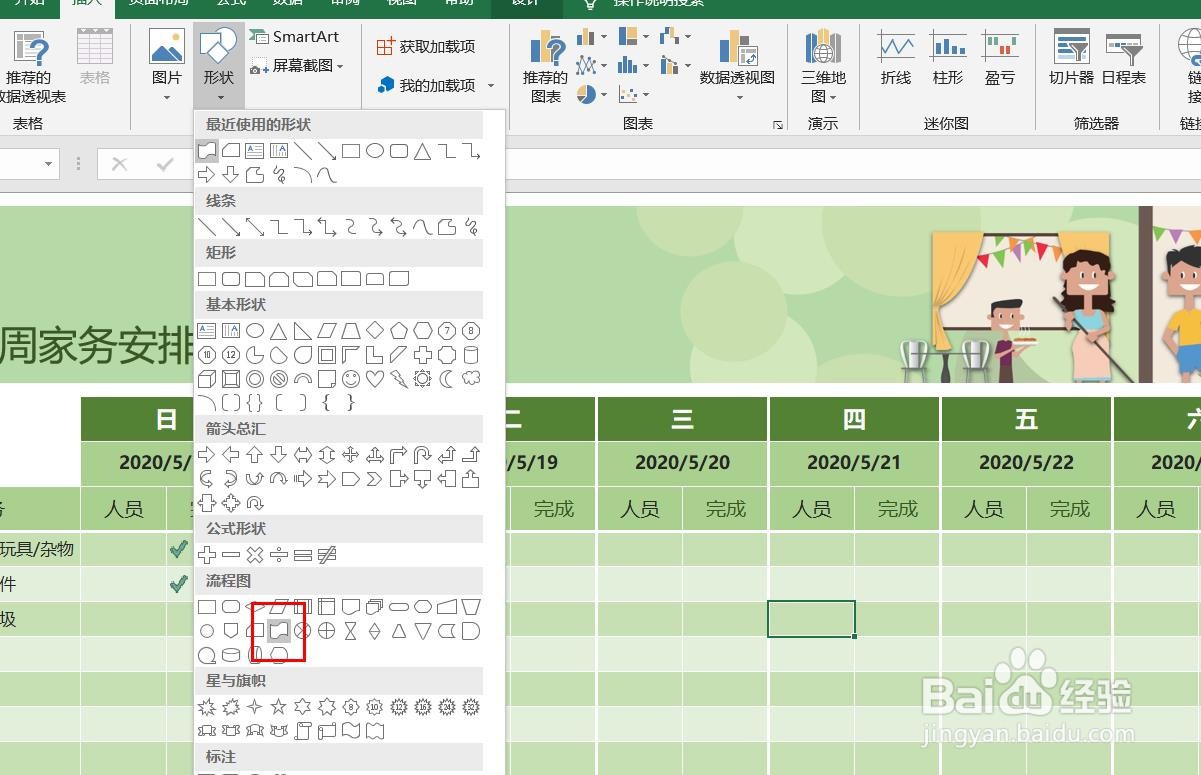Expand the Pictures (图片) dropdown
1201x775 pixels.
coord(167,98)
